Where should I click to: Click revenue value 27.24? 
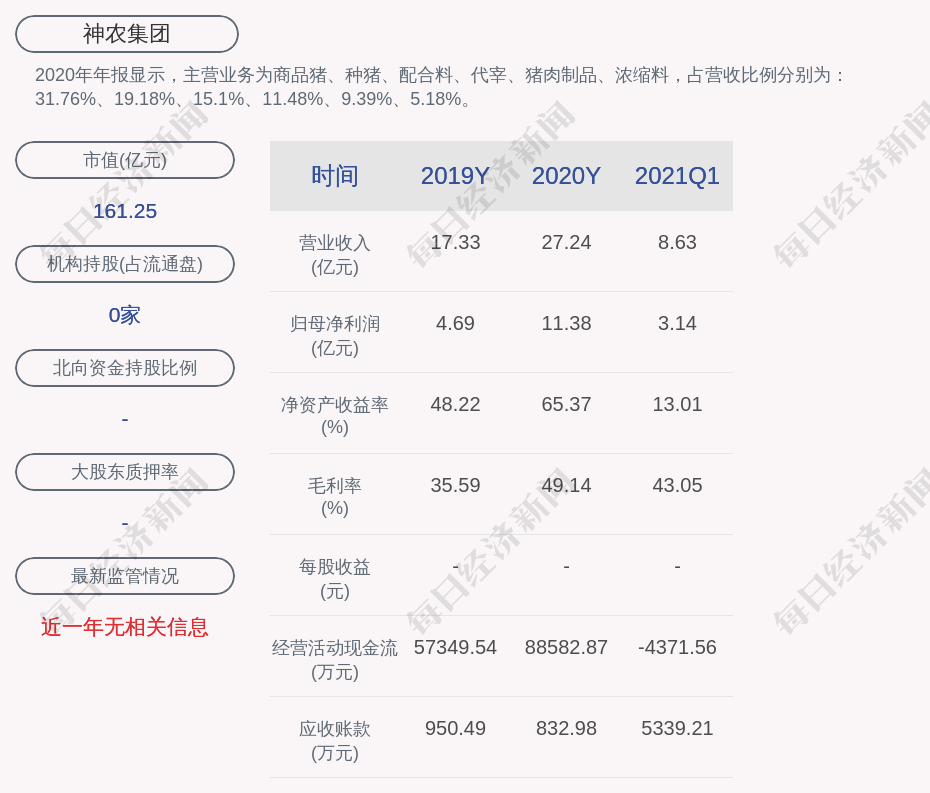(566, 243)
